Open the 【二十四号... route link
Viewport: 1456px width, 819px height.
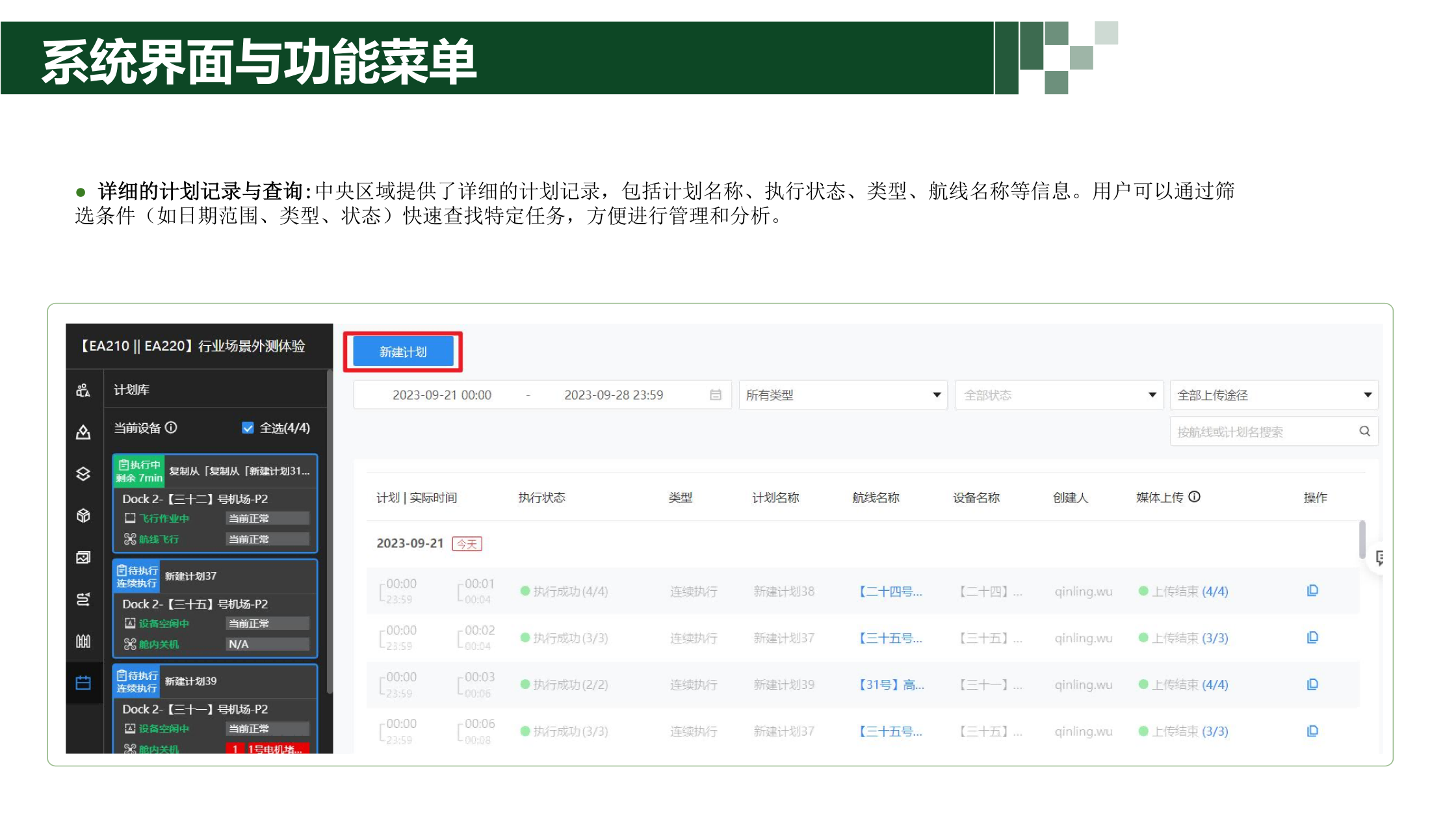pos(890,591)
